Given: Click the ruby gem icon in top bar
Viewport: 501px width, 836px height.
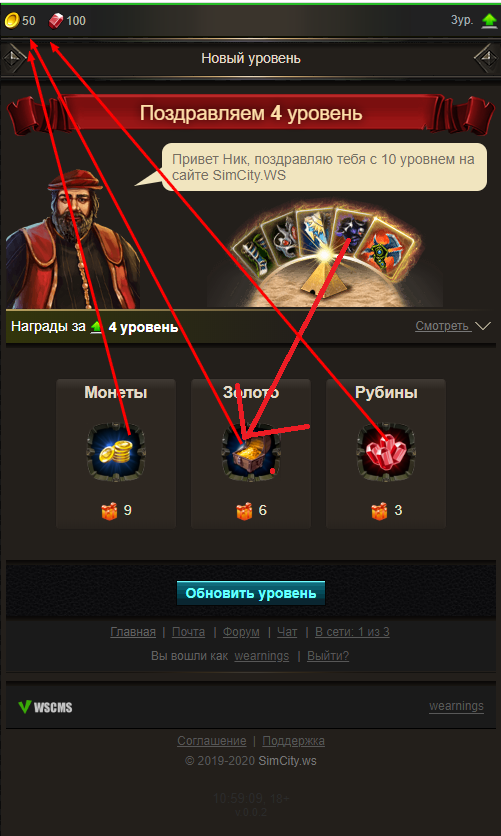Looking at the screenshot, I should (56, 21).
